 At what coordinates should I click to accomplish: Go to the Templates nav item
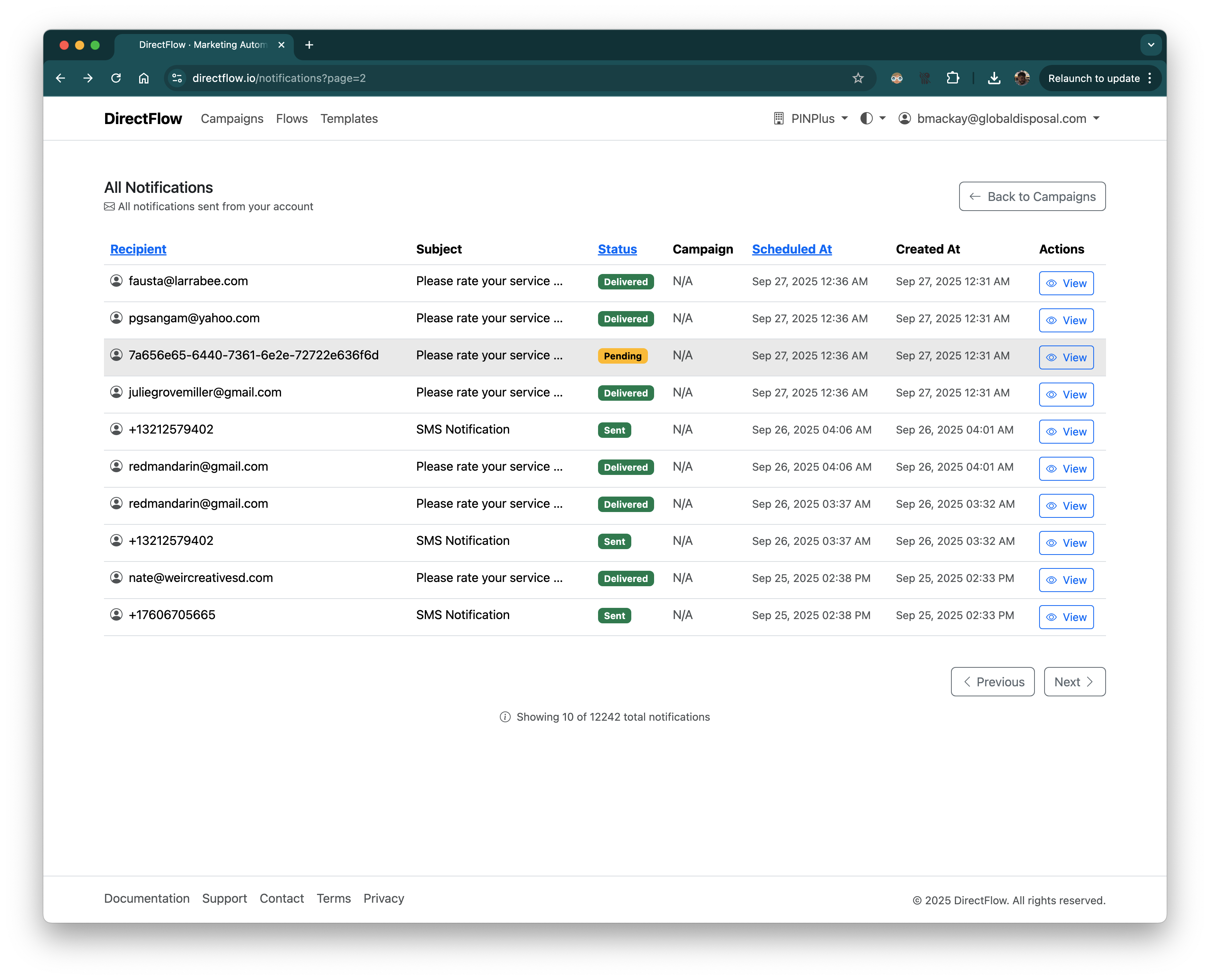click(x=349, y=119)
